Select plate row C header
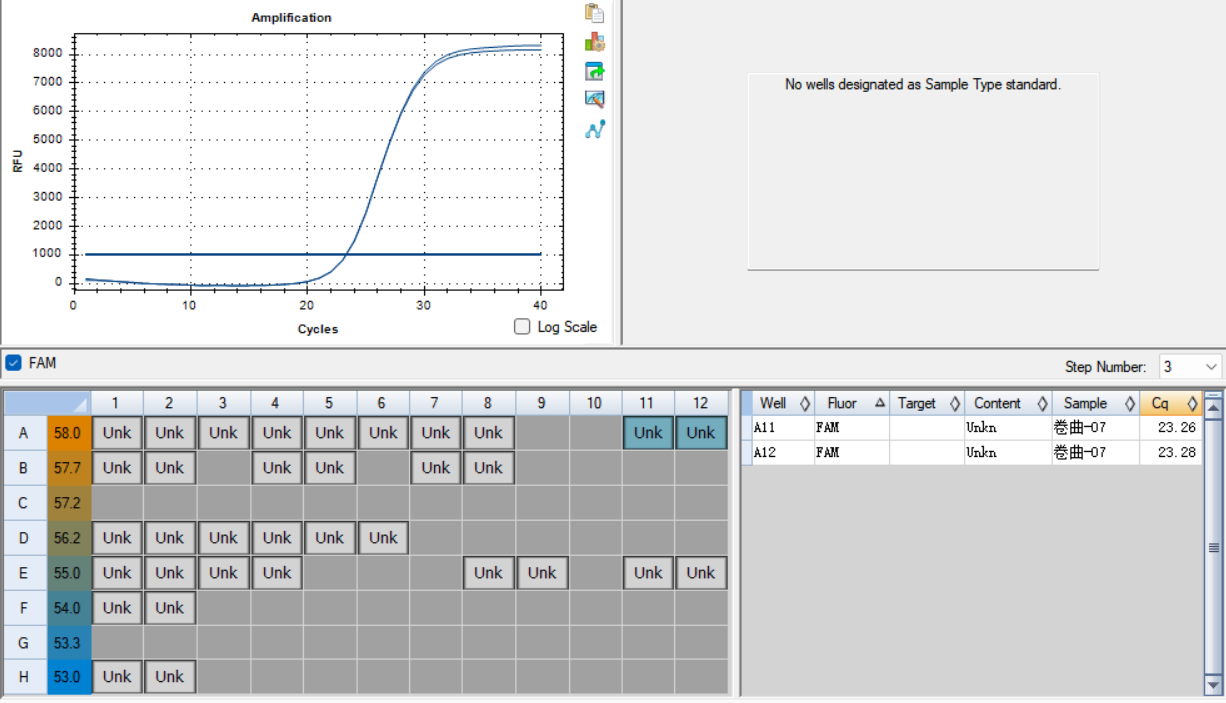This screenshot has height=703, width=1226. [24, 503]
